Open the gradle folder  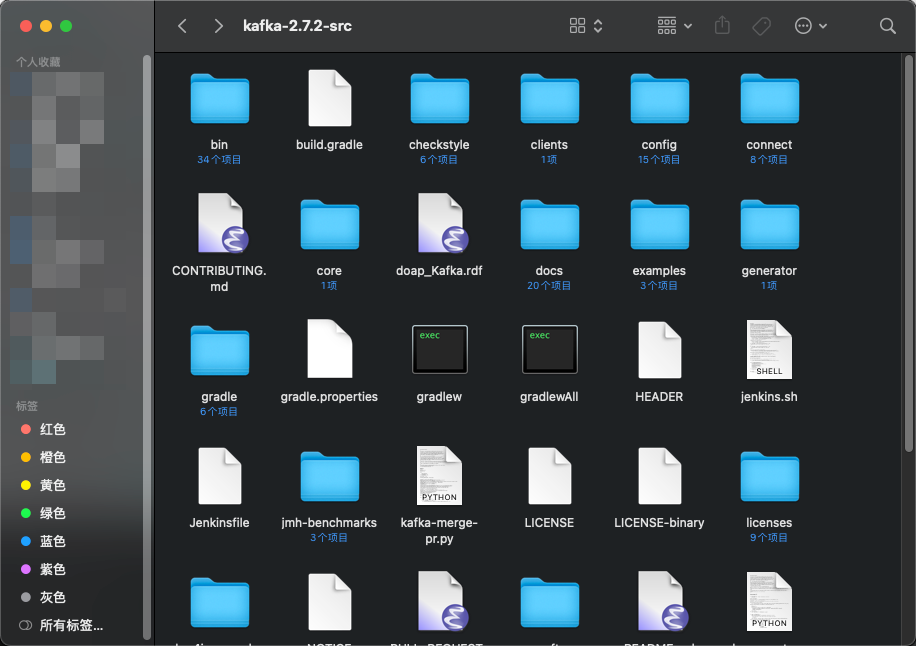pos(220,351)
